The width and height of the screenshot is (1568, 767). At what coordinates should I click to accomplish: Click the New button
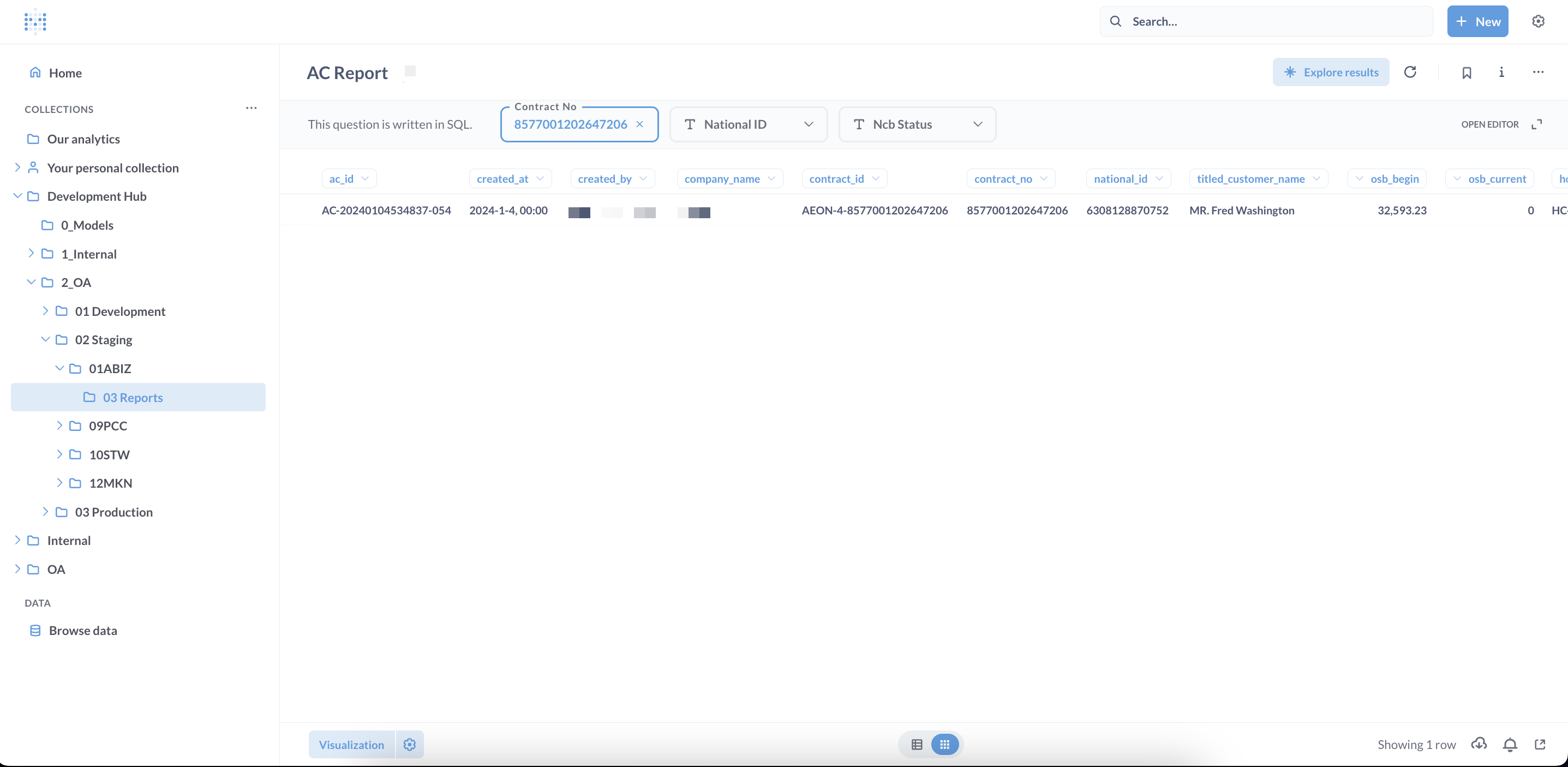point(1477,21)
